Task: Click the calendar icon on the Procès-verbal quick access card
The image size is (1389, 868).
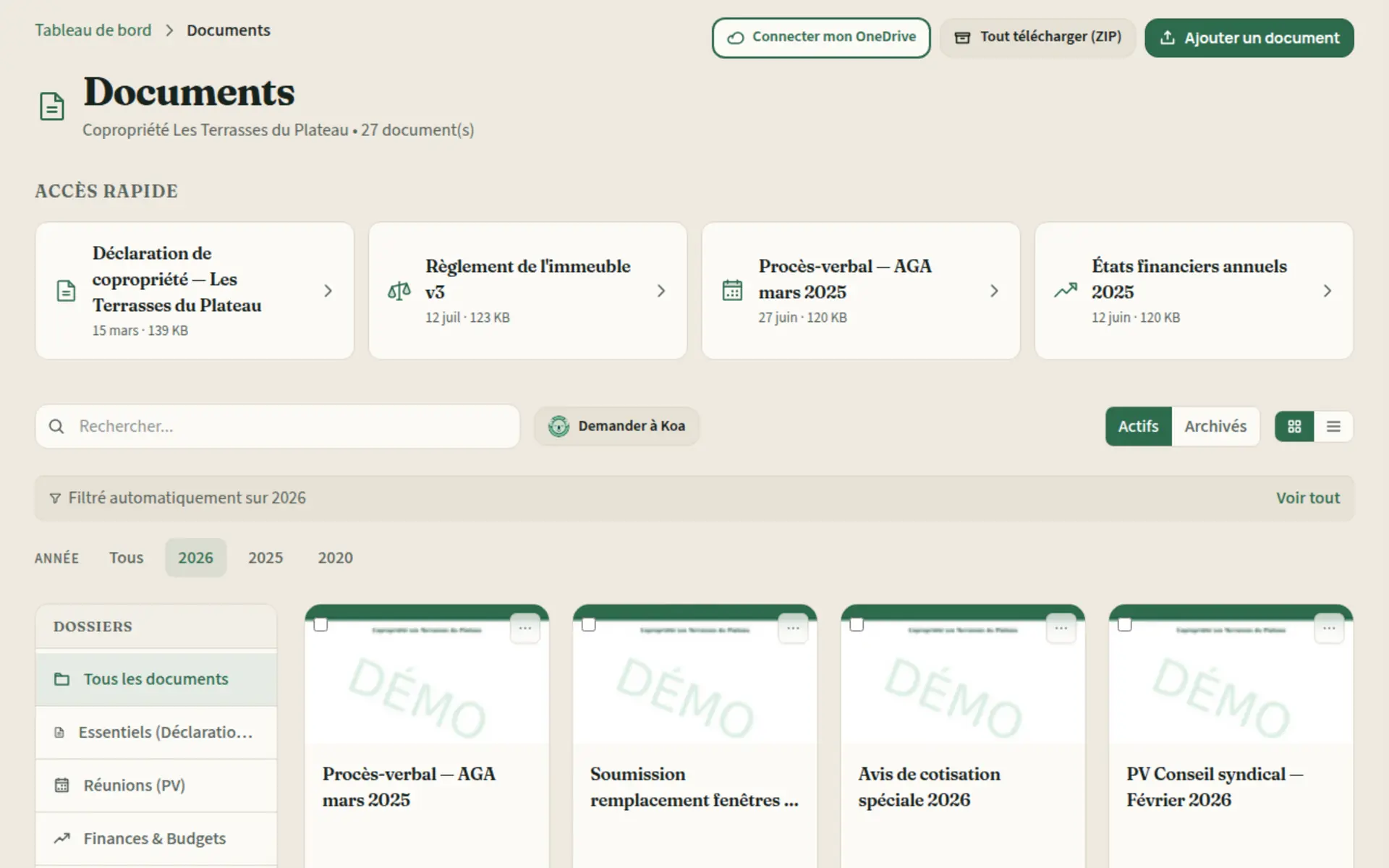Action: coord(732,291)
